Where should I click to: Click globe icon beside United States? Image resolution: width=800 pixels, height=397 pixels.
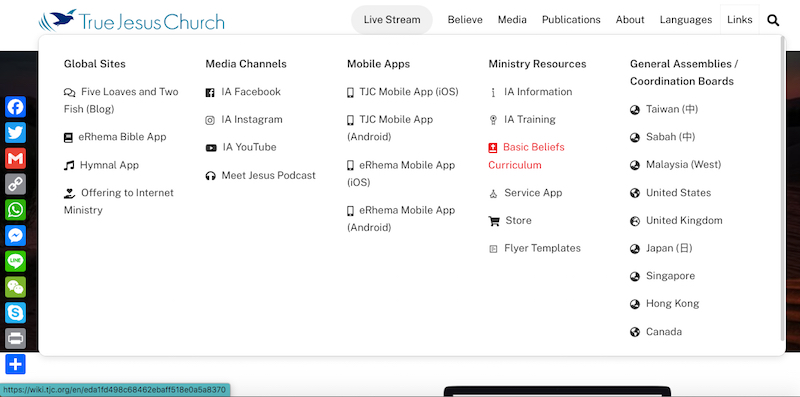click(635, 193)
